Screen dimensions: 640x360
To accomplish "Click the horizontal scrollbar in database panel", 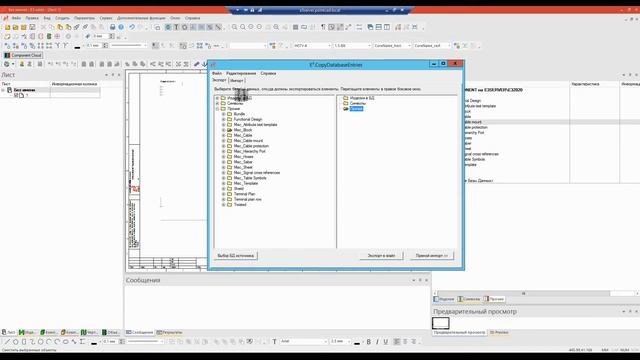I will click(524, 293).
